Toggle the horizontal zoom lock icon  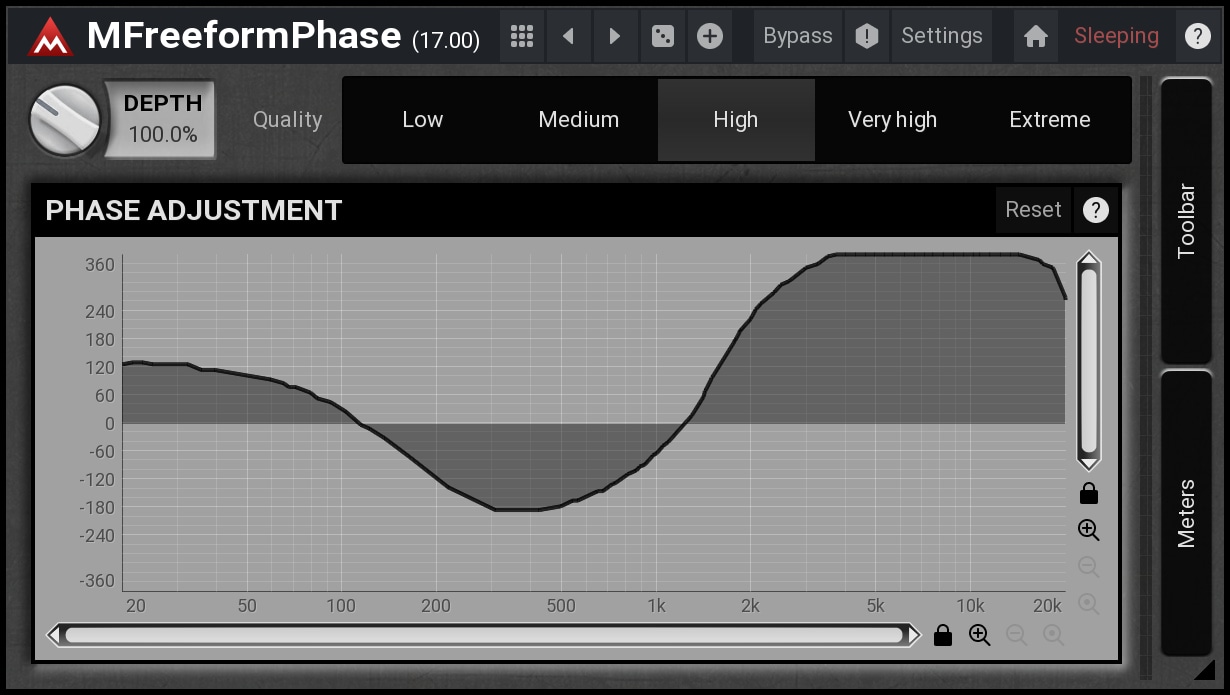coord(942,635)
